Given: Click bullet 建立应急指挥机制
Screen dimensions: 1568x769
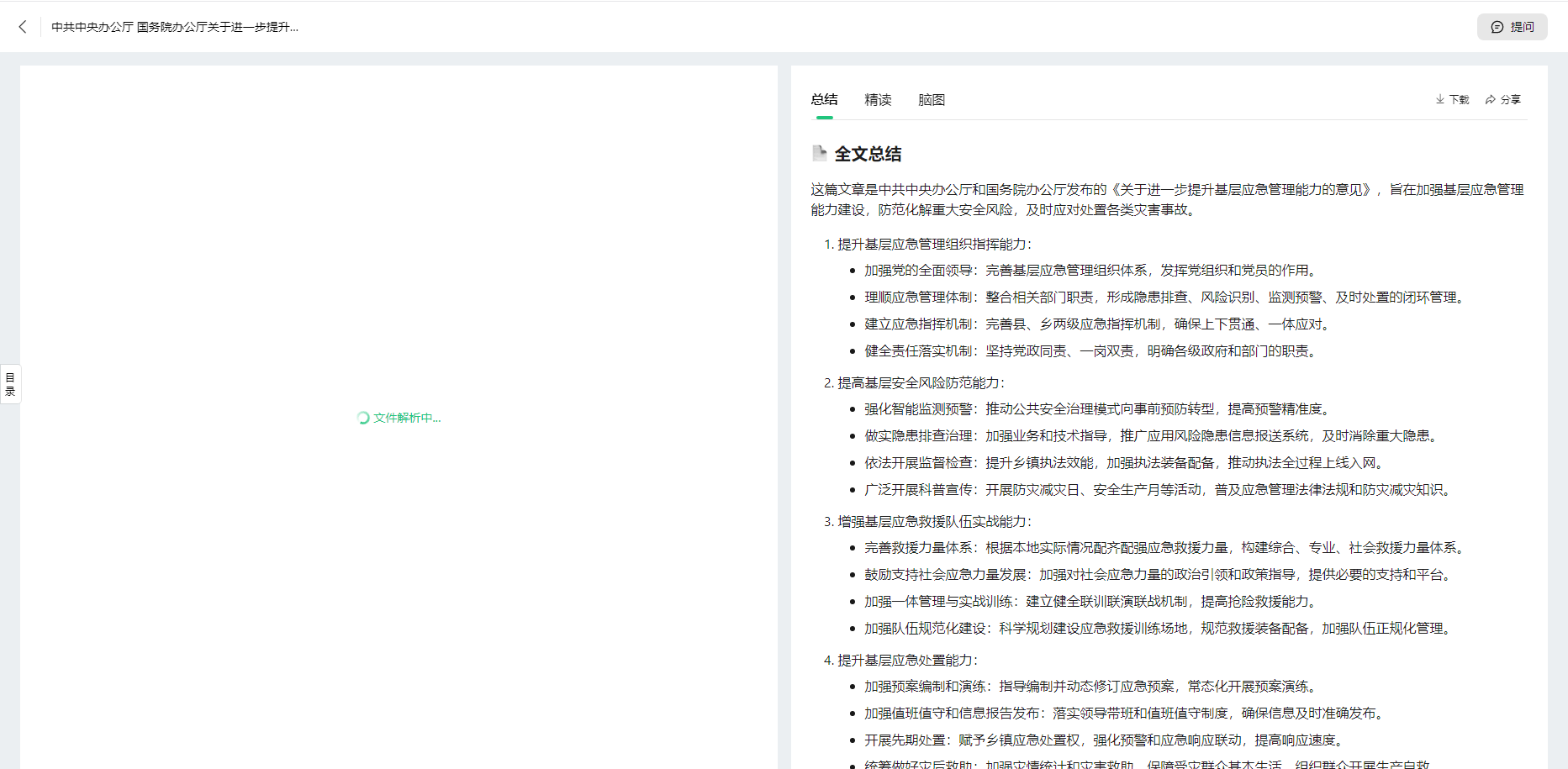Looking at the screenshot, I should (1098, 324).
